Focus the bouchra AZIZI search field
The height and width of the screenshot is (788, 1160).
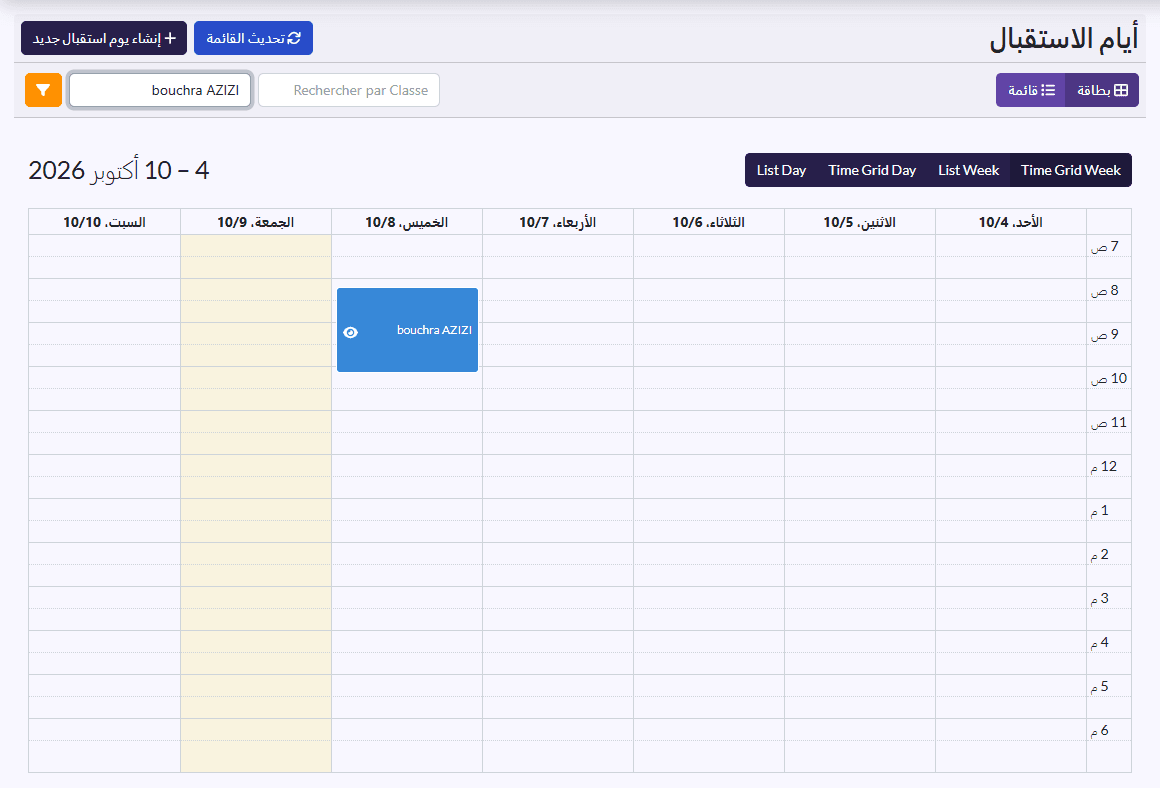point(160,90)
